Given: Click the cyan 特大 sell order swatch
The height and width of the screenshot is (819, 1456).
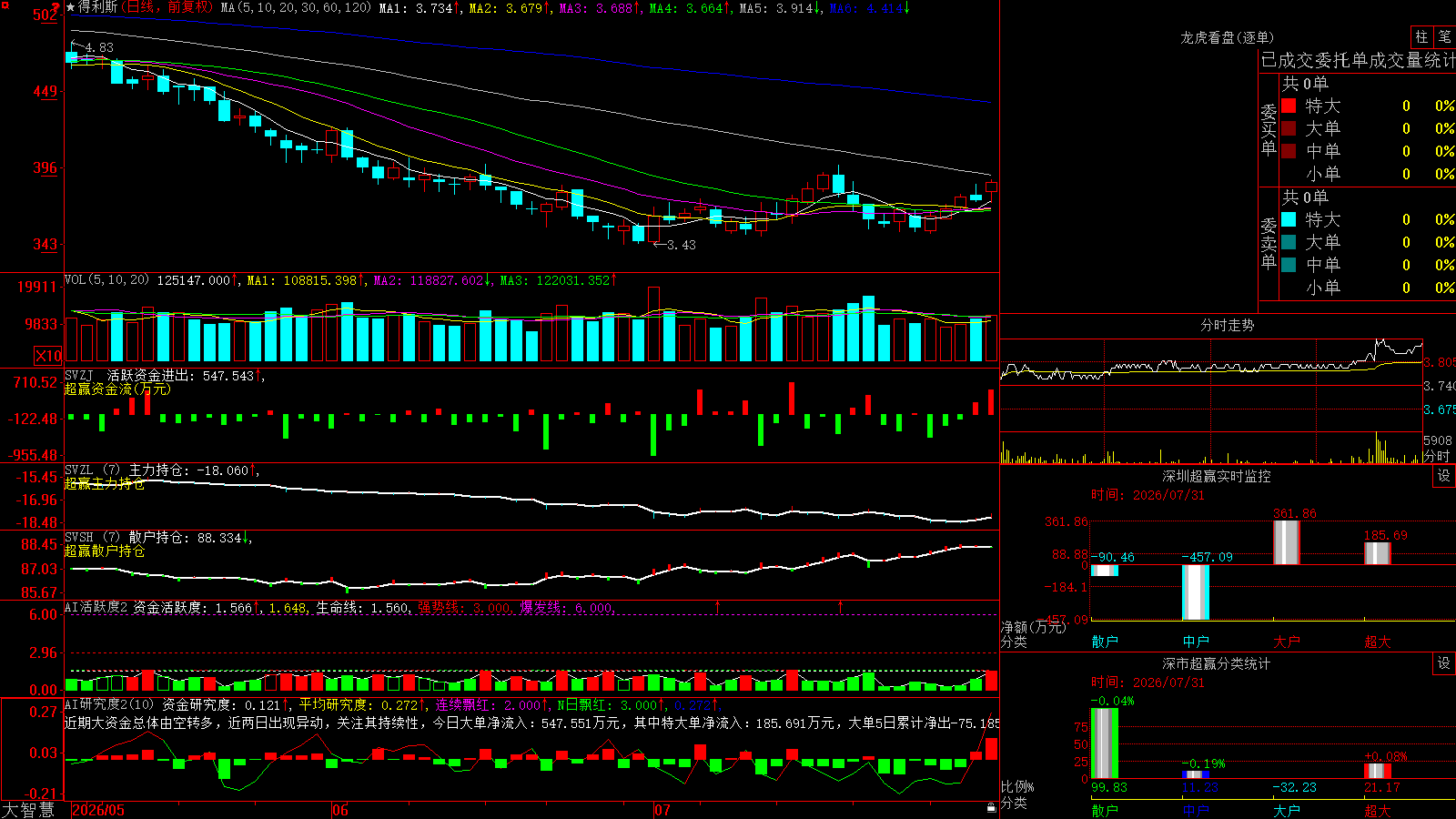Looking at the screenshot, I should pyautogui.click(x=1289, y=219).
